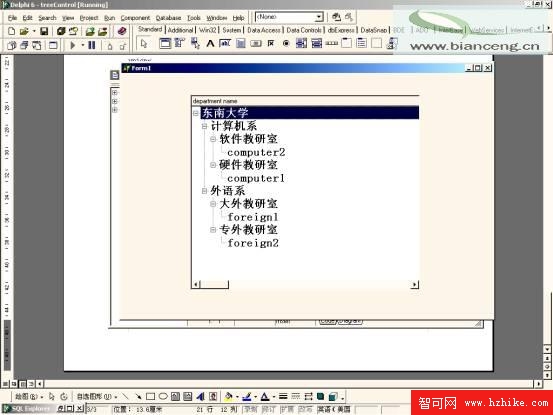Open the Run button dropdown arrow
Viewport: 553px width, 415px height.
[x=83, y=45]
